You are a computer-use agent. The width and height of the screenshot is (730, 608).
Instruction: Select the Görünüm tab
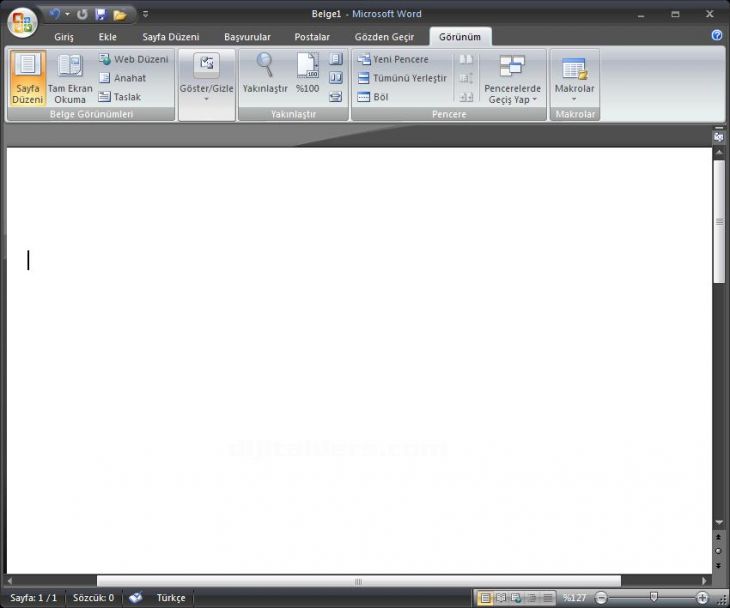coord(460,37)
